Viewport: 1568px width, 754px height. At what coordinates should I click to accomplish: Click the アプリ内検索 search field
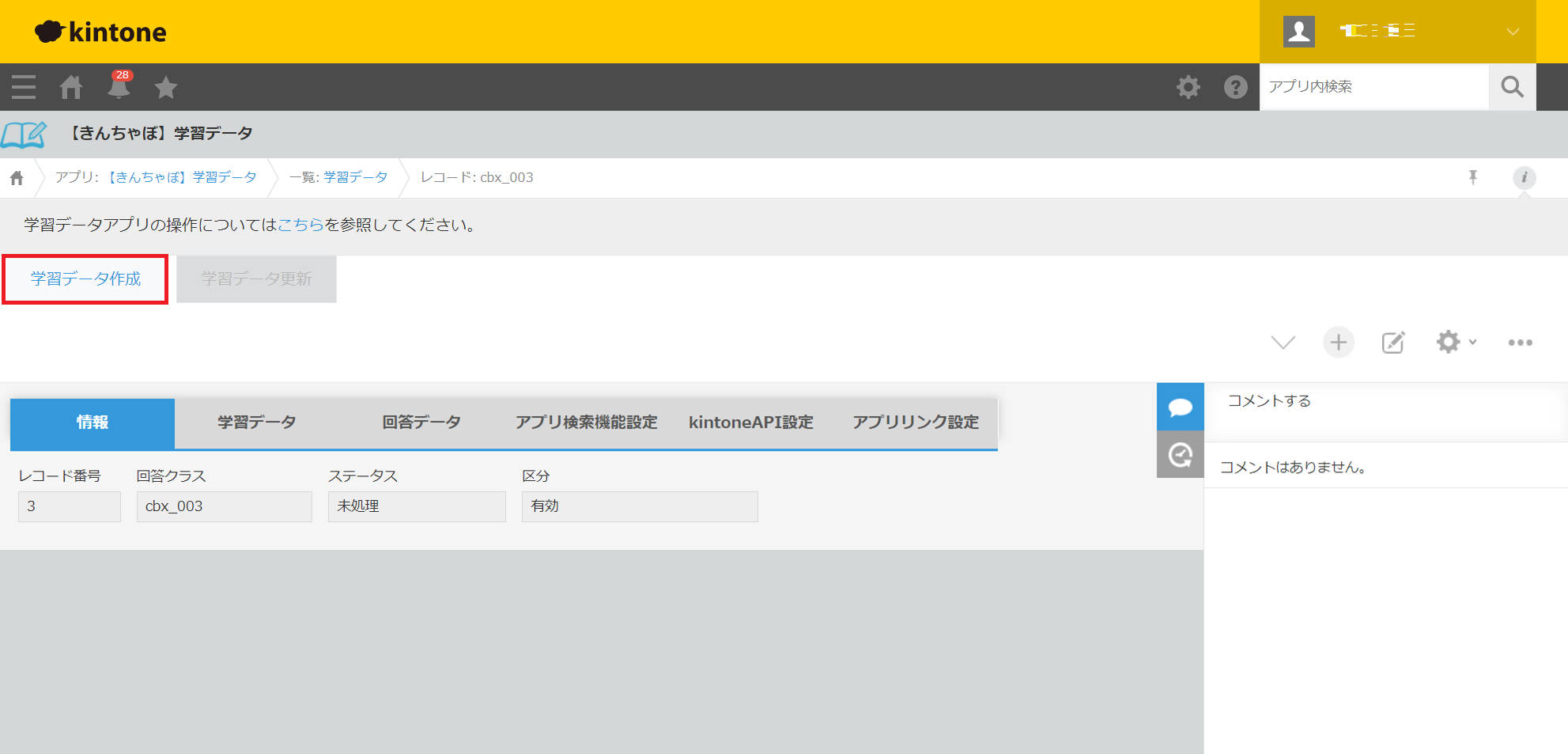pyautogui.click(x=1373, y=87)
